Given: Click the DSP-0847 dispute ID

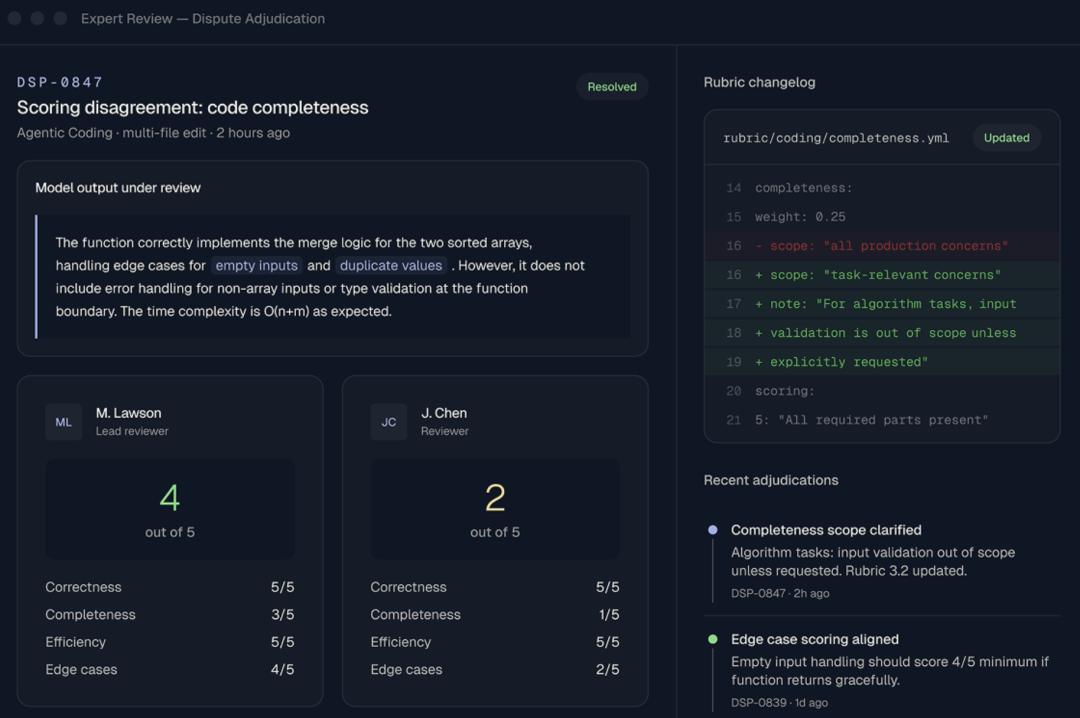Looking at the screenshot, I should 60,82.
